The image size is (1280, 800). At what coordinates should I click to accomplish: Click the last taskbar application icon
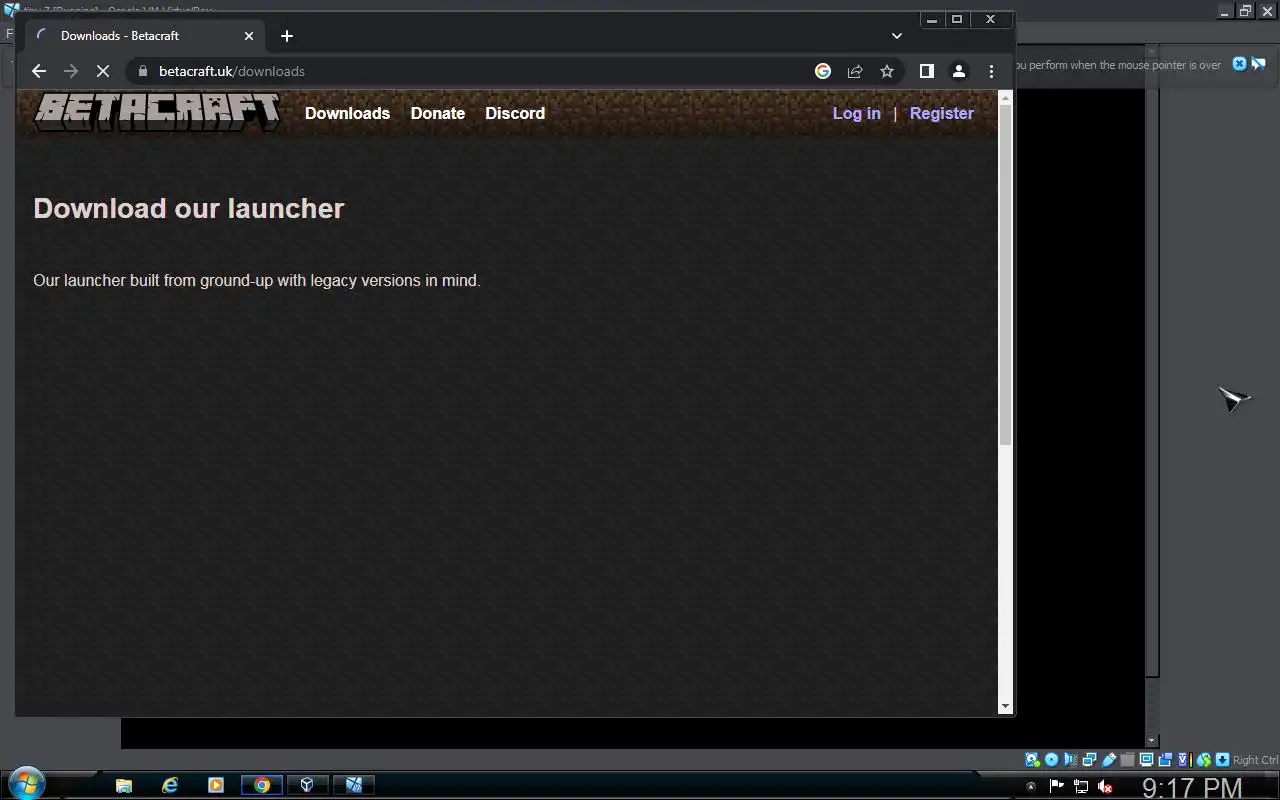pyautogui.click(x=354, y=785)
